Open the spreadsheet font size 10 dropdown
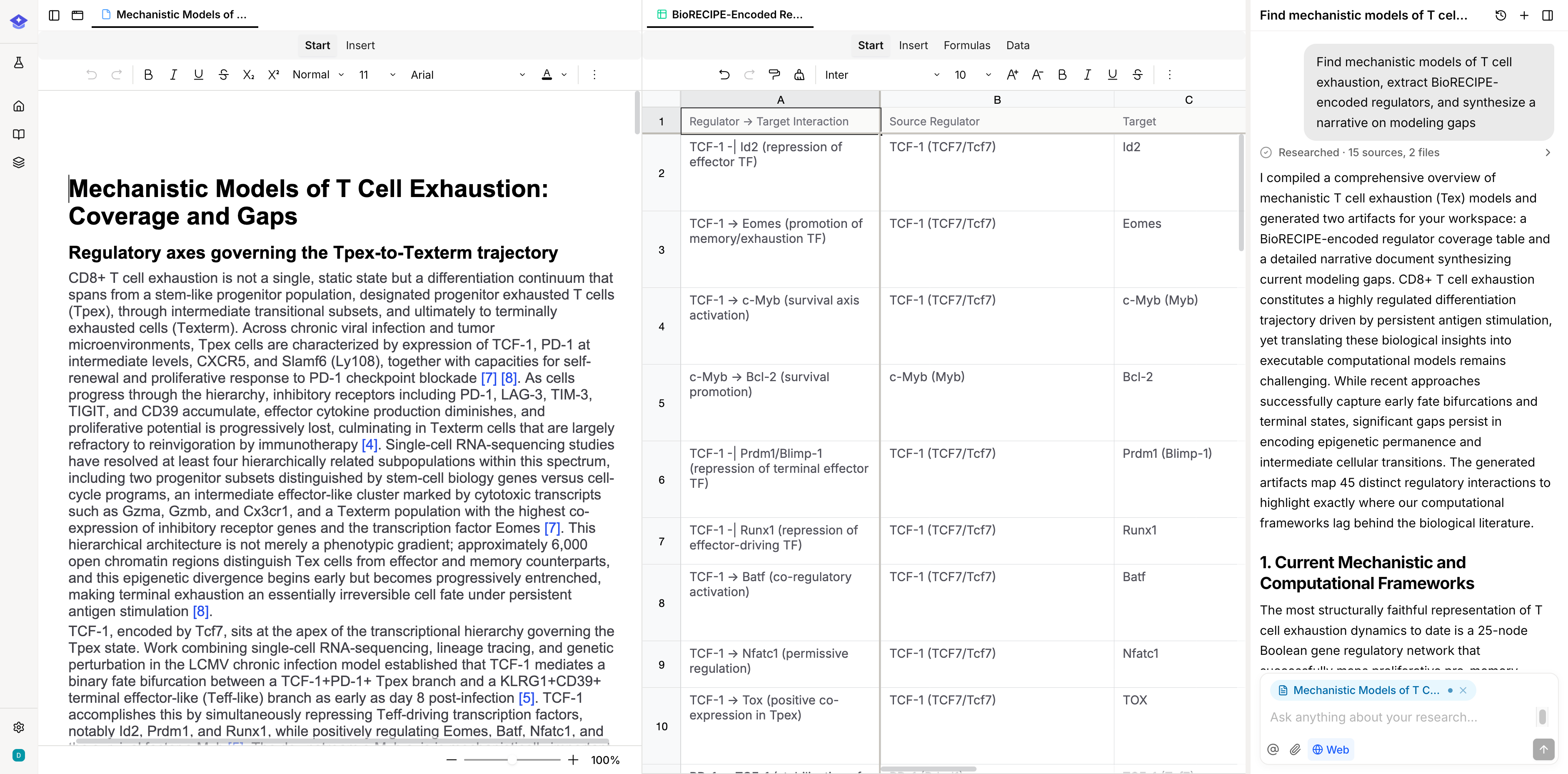 point(972,75)
